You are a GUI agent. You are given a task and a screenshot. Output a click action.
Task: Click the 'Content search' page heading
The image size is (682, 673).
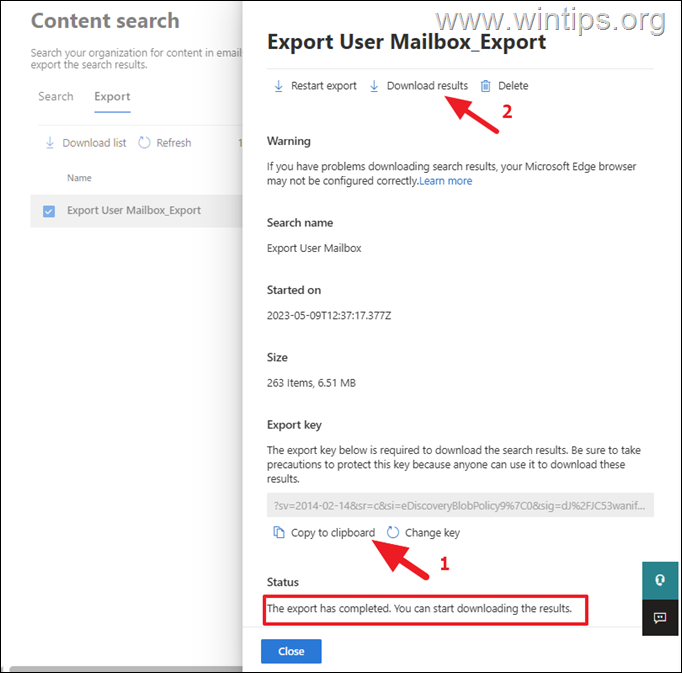(105, 21)
